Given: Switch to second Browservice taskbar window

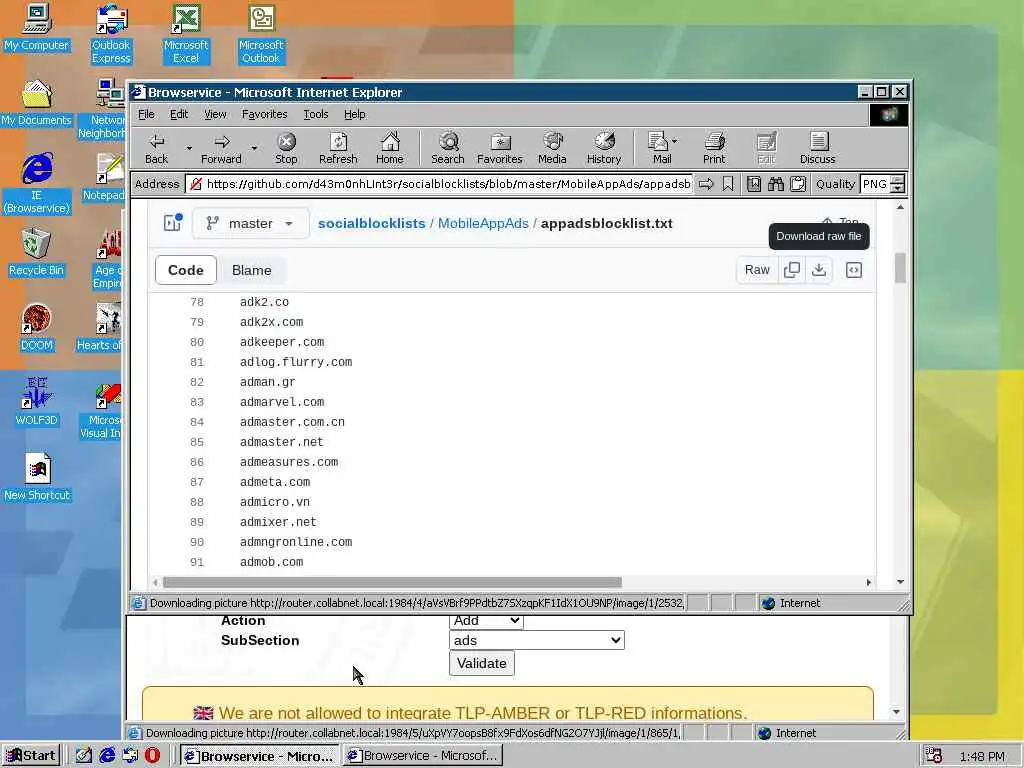Looking at the screenshot, I should point(423,756).
